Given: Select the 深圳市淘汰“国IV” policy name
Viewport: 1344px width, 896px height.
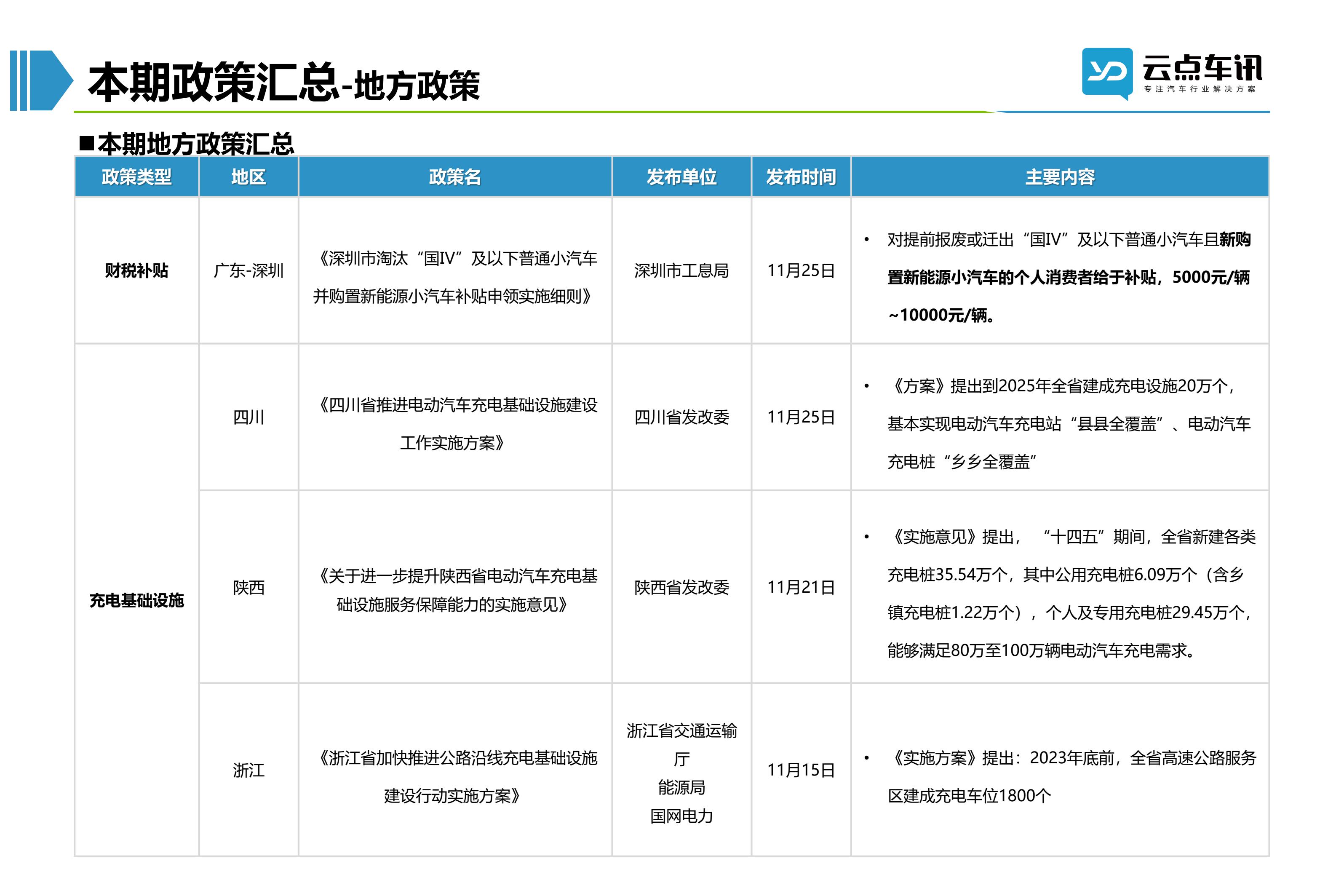Looking at the screenshot, I should click(x=454, y=277).
